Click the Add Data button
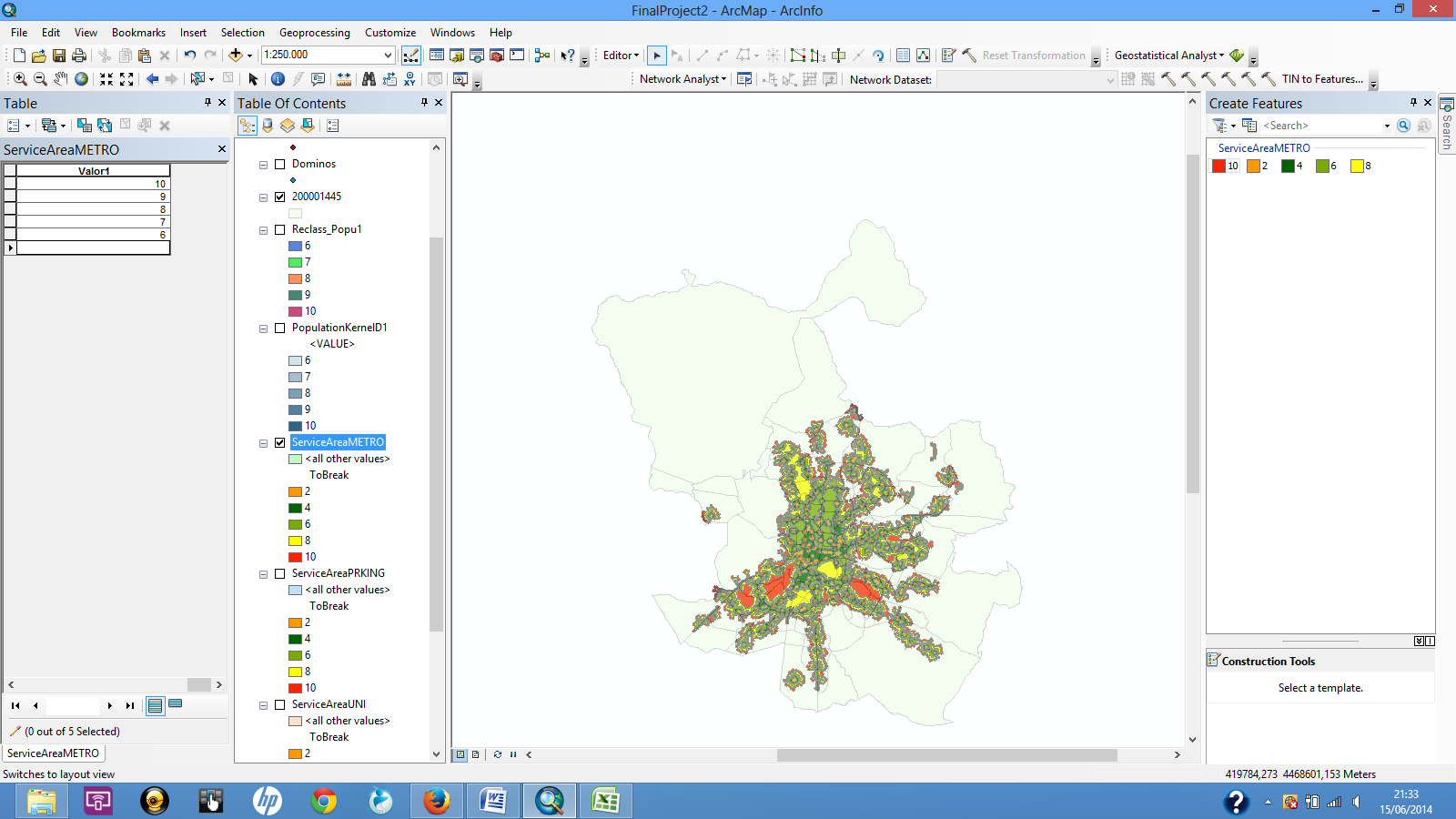The width and height of the screenshot is (1456, 819). pyautogui.click(x=236, y=56)
